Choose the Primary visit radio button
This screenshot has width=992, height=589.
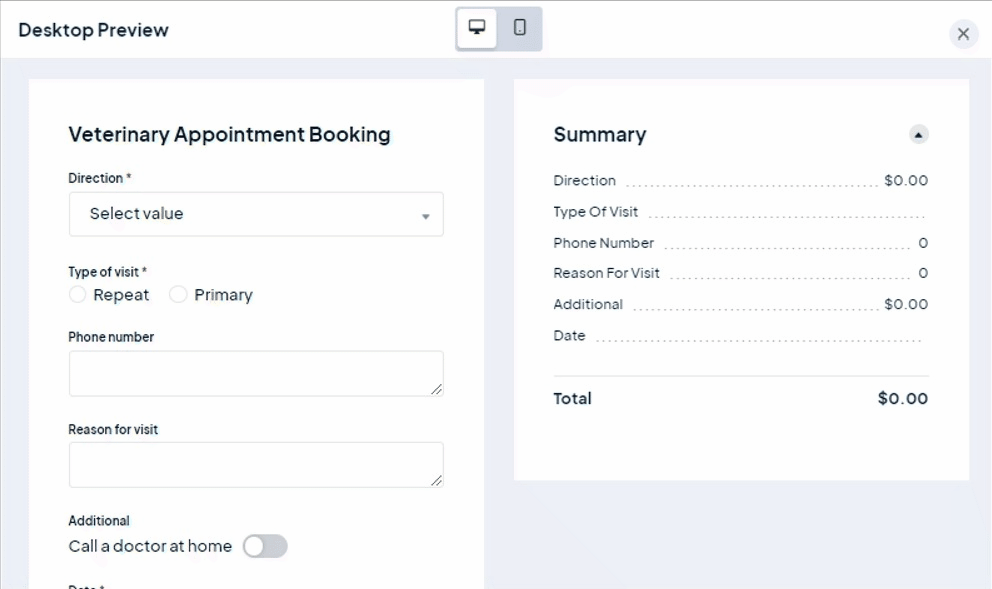coord(178,295)
